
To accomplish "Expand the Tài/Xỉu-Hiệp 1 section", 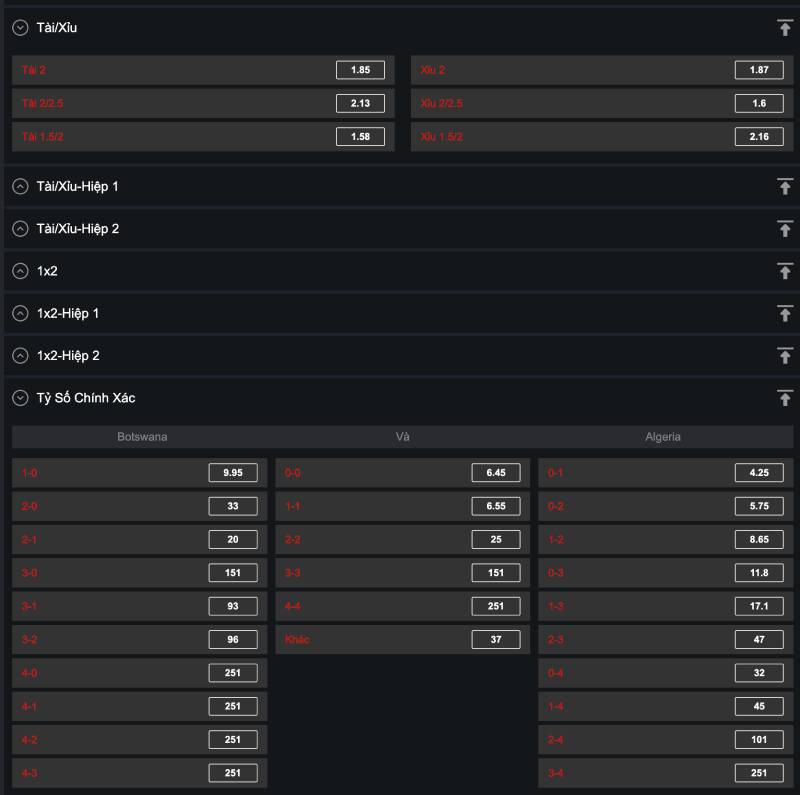I will click(x=20, y=186).
